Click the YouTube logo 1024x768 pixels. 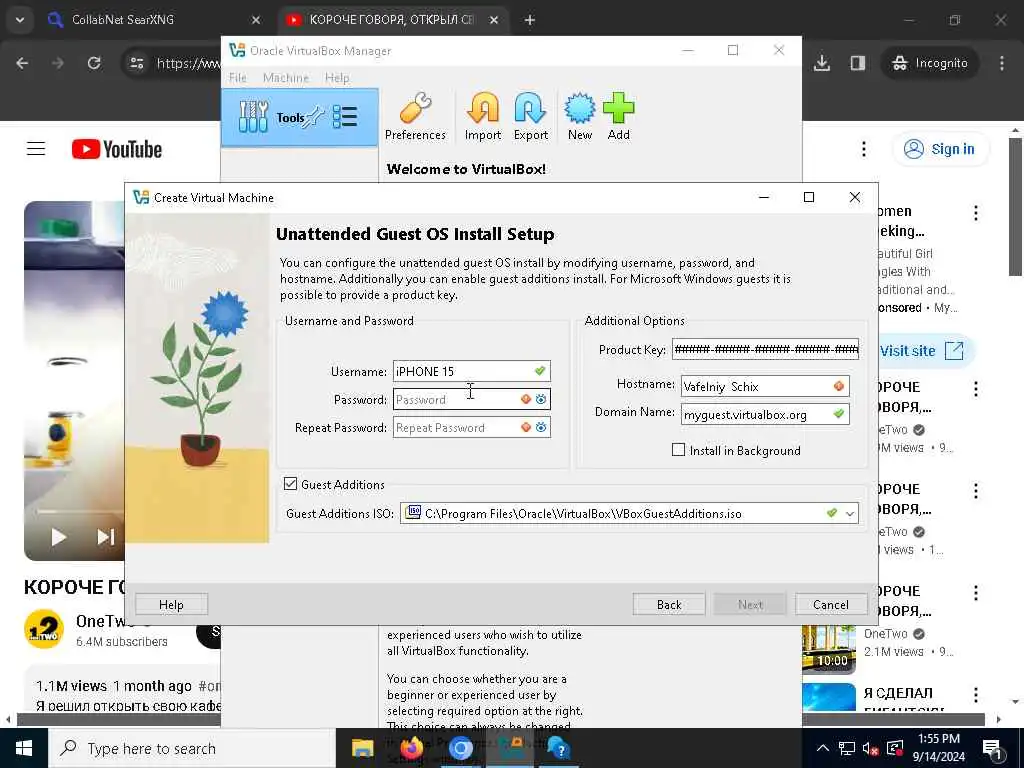117,149
